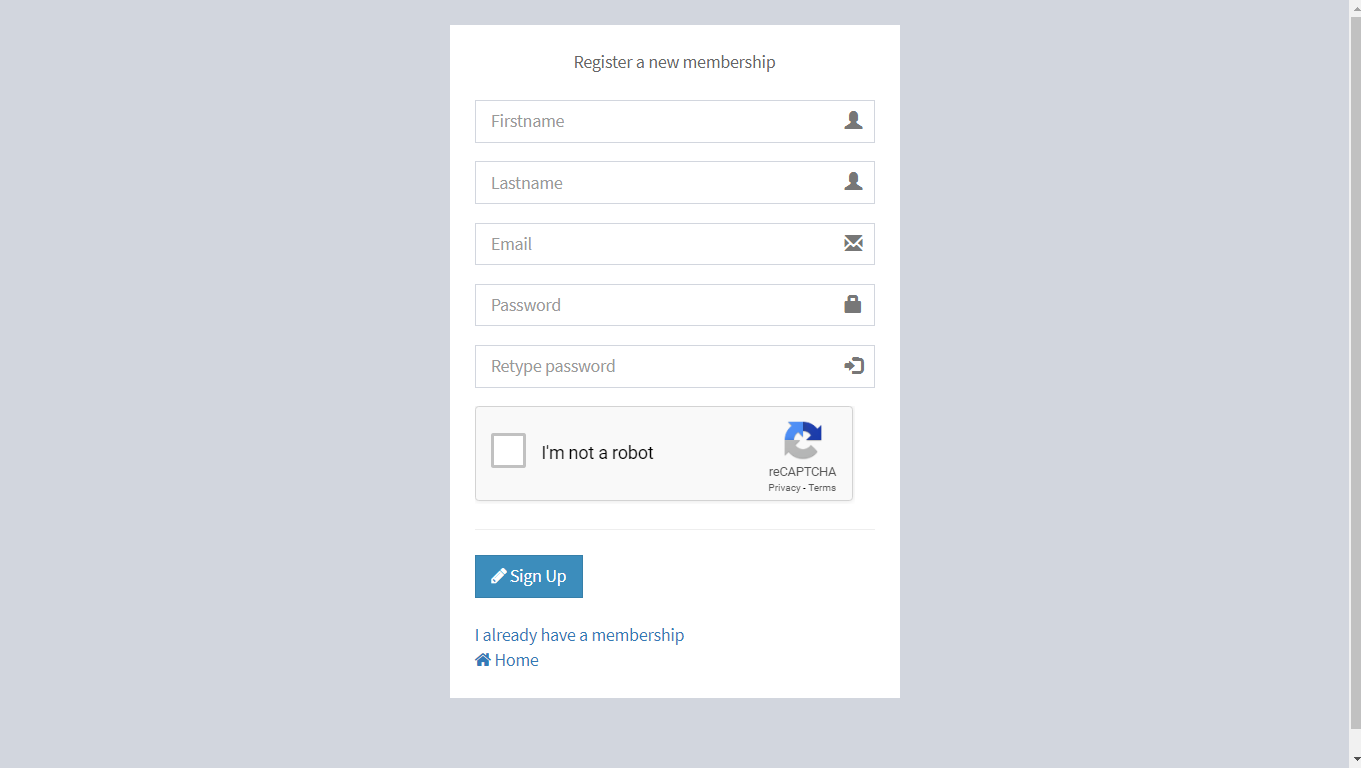Viewport: 1361px width, 768px height.
Task: Click the envelope icon in the Email field
Action: point(853,243)
